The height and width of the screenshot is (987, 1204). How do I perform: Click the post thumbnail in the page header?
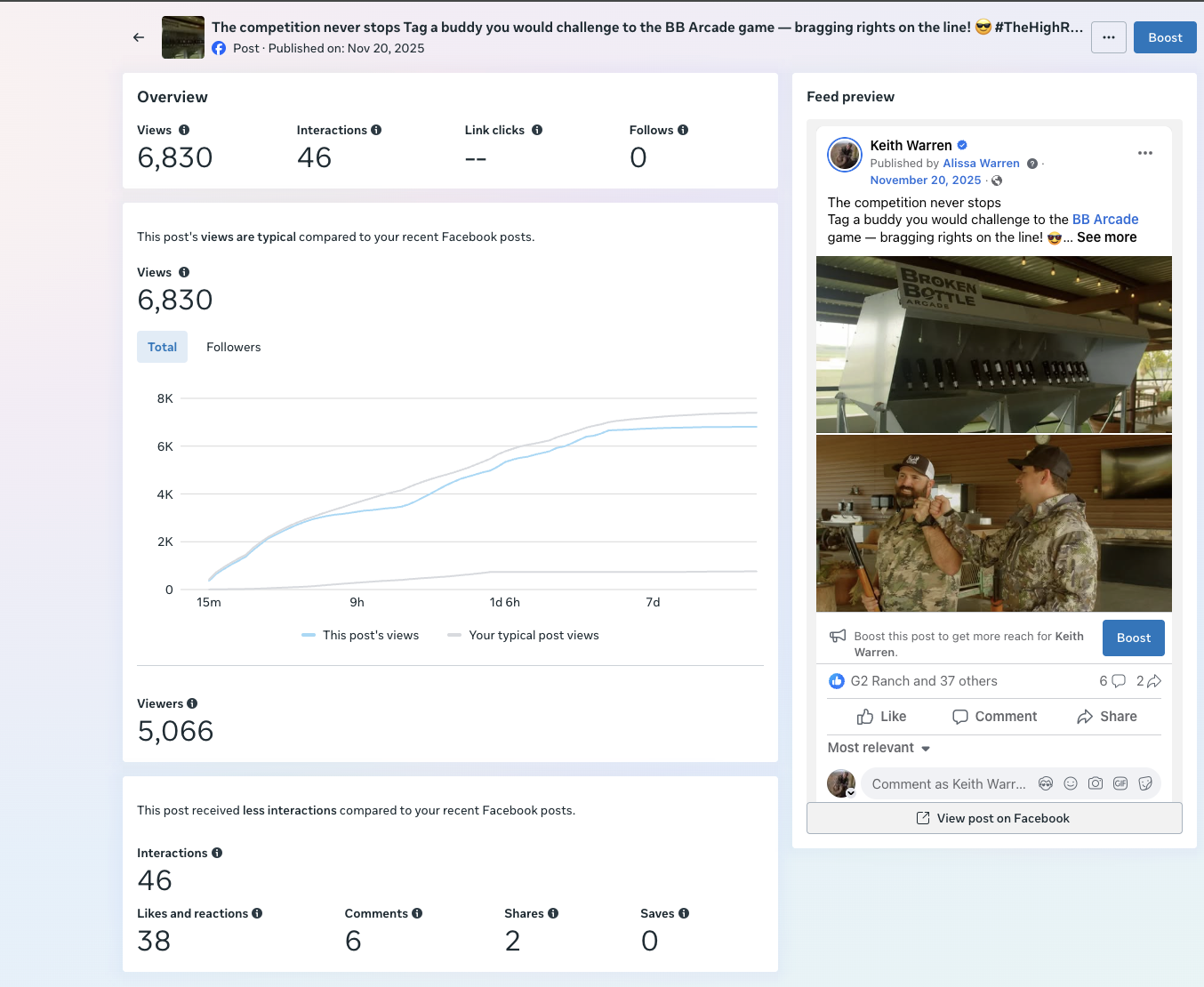(x=183, y=37)
